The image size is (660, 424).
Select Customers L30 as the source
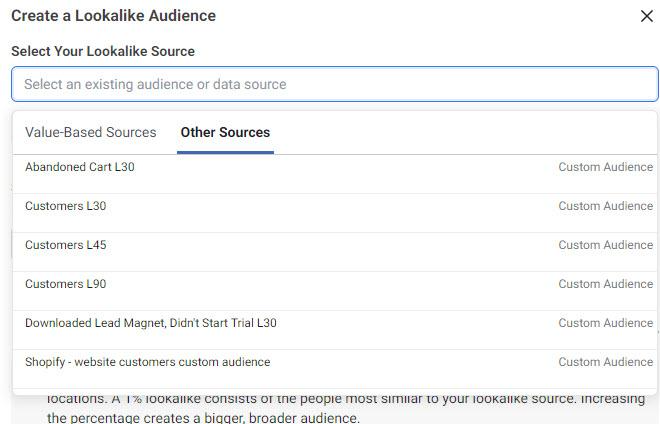pos(66,206)
